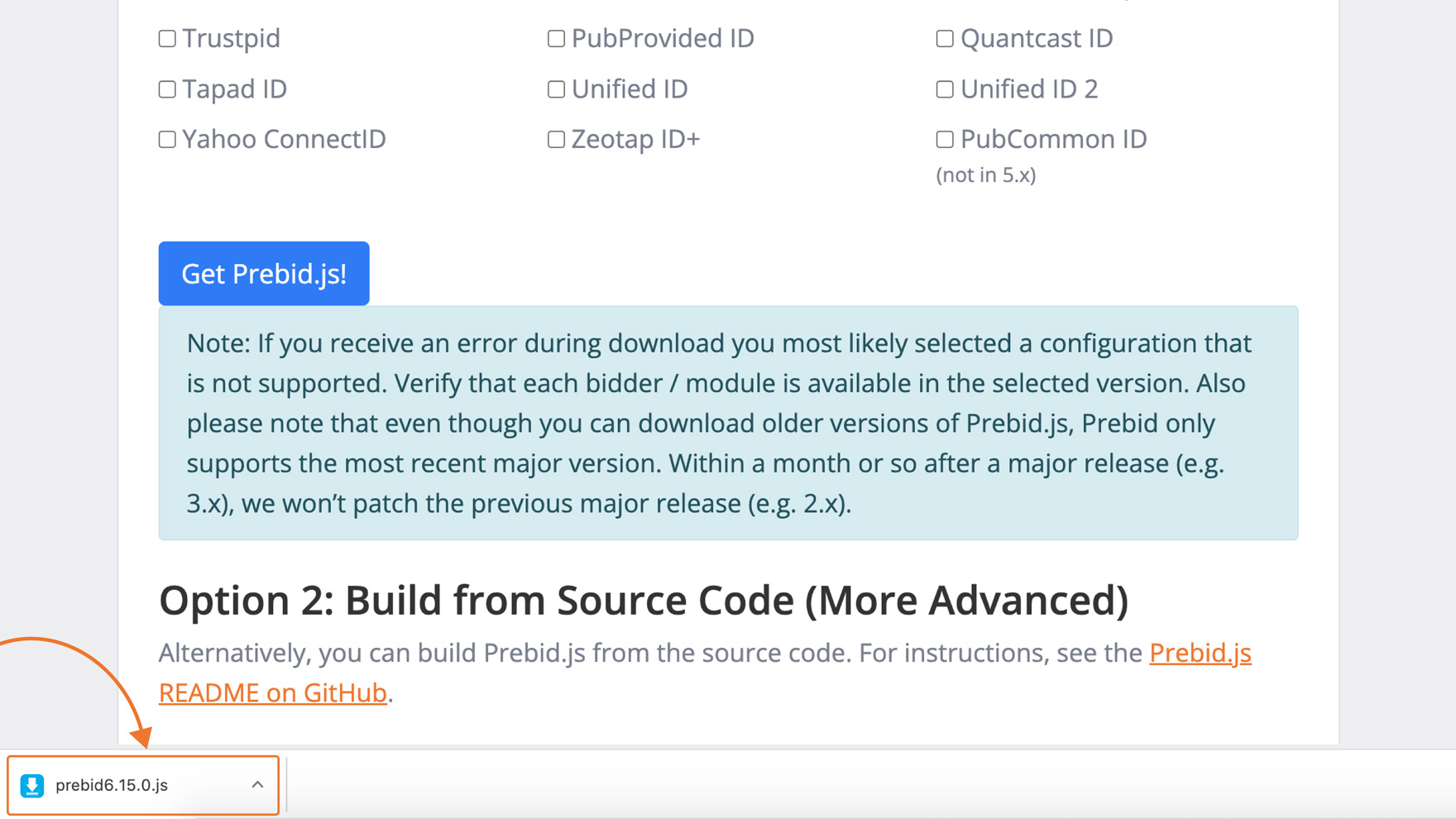Click the empty download bar area
Screen dimensions: 1456x819
[x=827, y=785]
